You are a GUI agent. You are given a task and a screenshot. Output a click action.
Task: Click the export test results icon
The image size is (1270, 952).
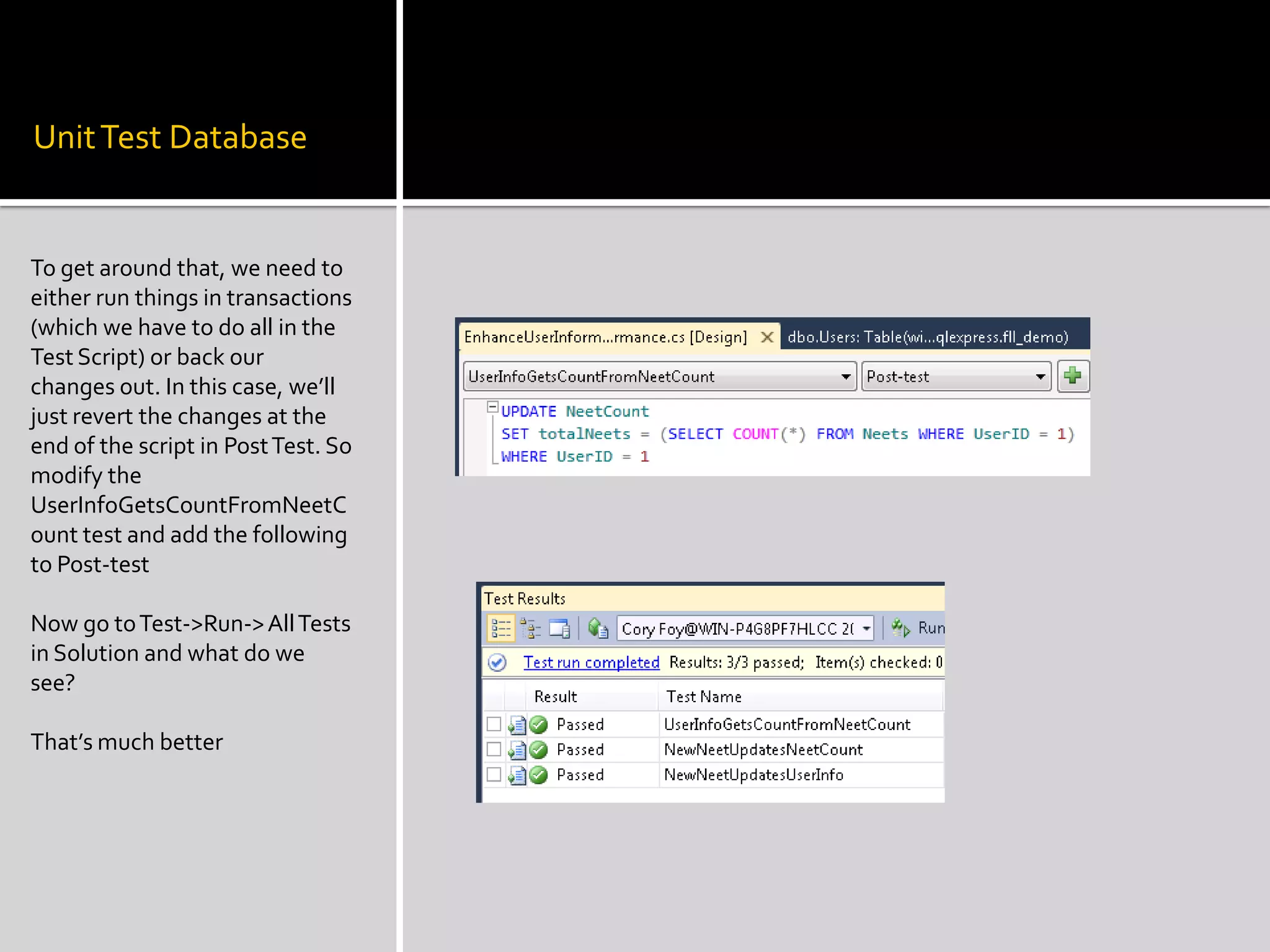(598, 628)
